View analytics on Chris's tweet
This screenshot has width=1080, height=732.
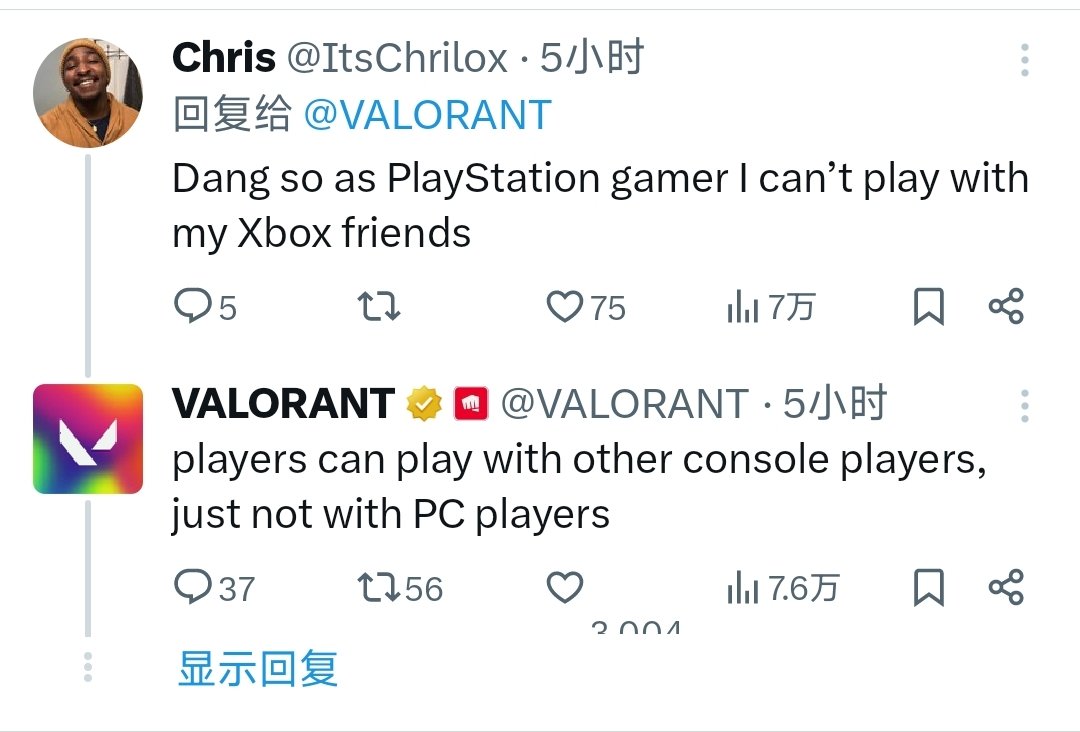[742, 308]
